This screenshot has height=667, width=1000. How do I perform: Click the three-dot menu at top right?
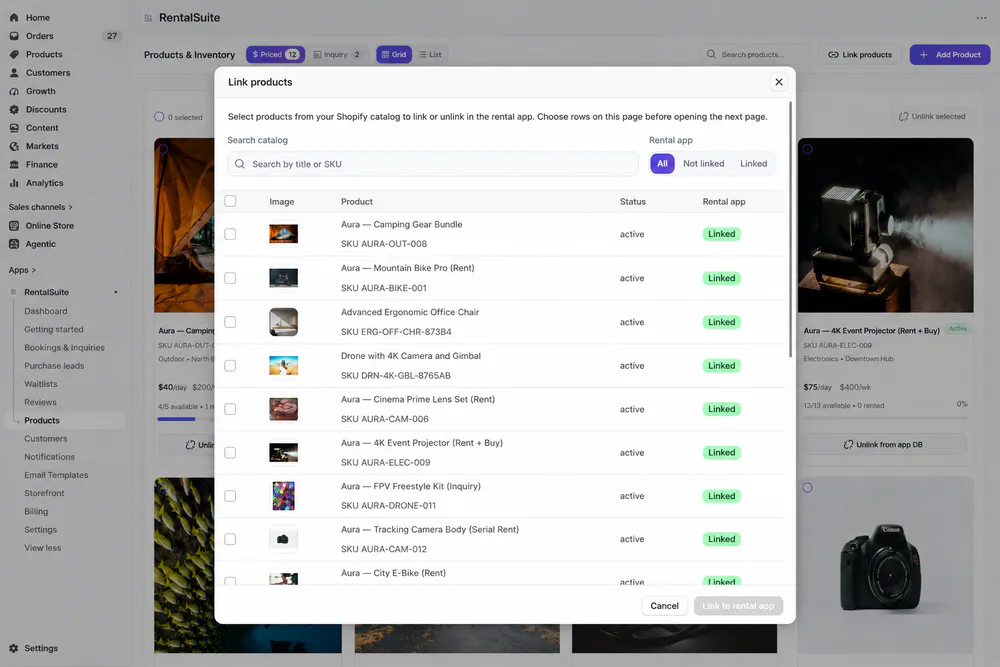coord(981,18)
